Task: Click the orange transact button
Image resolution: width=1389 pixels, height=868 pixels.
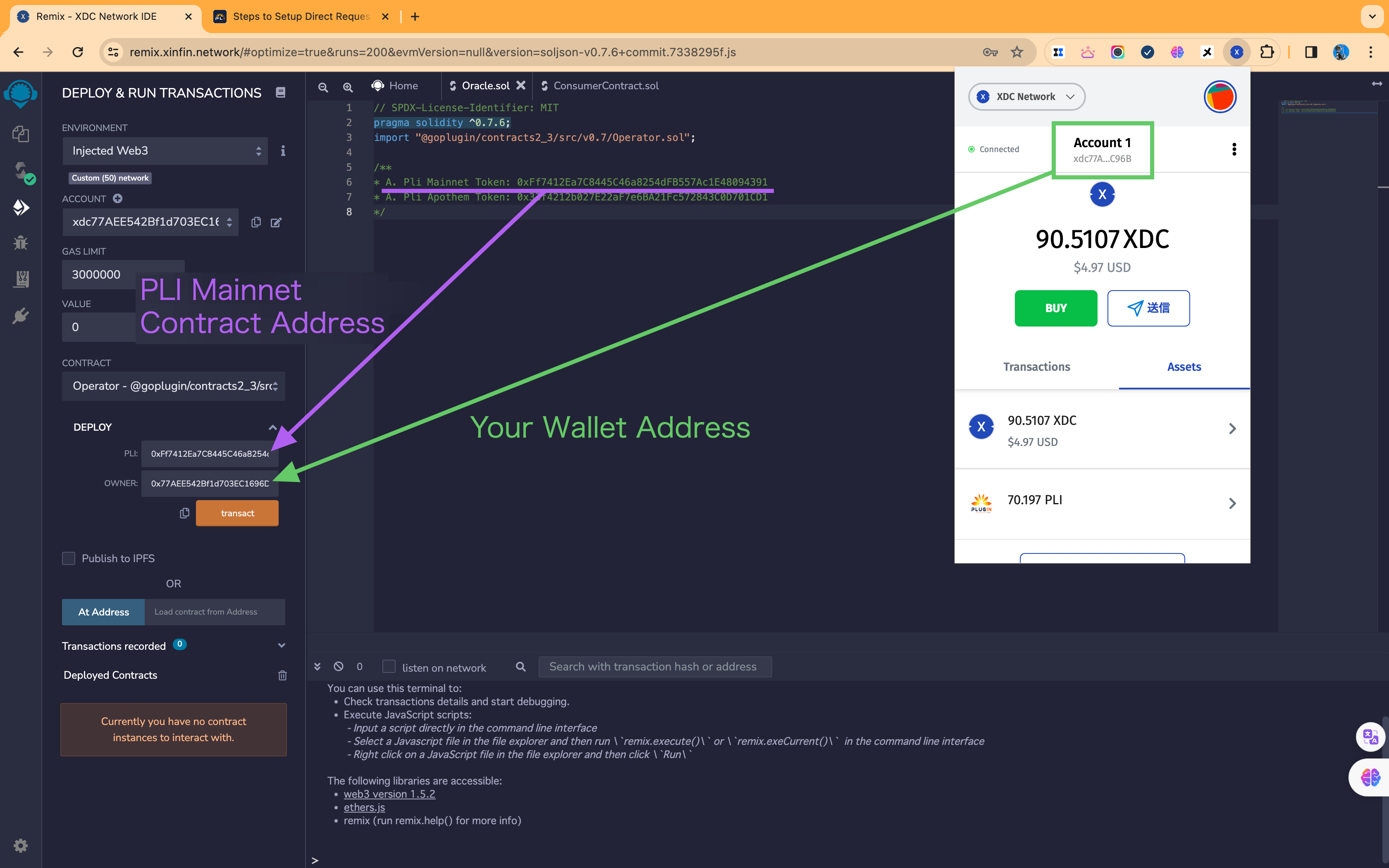Action: click(237, 513)
